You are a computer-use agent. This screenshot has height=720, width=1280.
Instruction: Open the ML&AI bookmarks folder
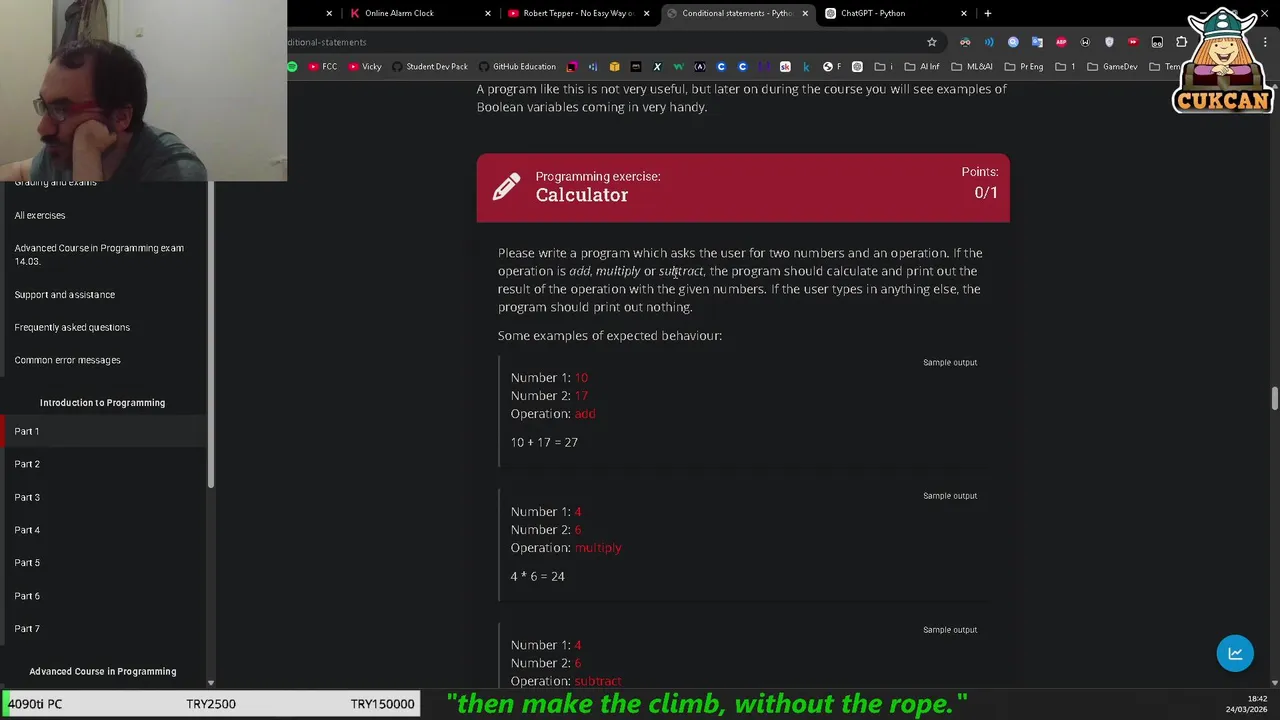click(972, 67)
